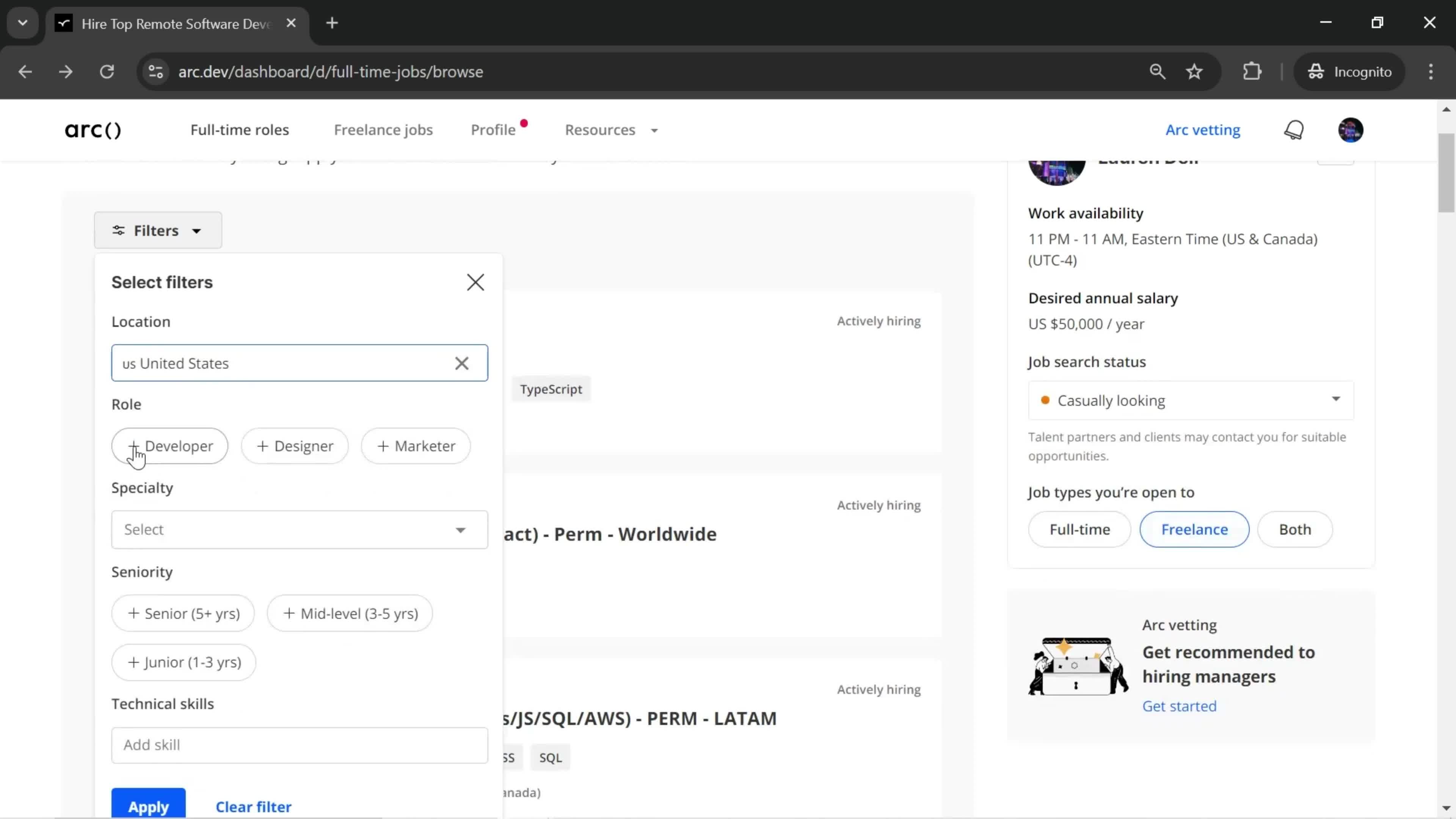Click the SQL skill tag

tap(550, 758)
